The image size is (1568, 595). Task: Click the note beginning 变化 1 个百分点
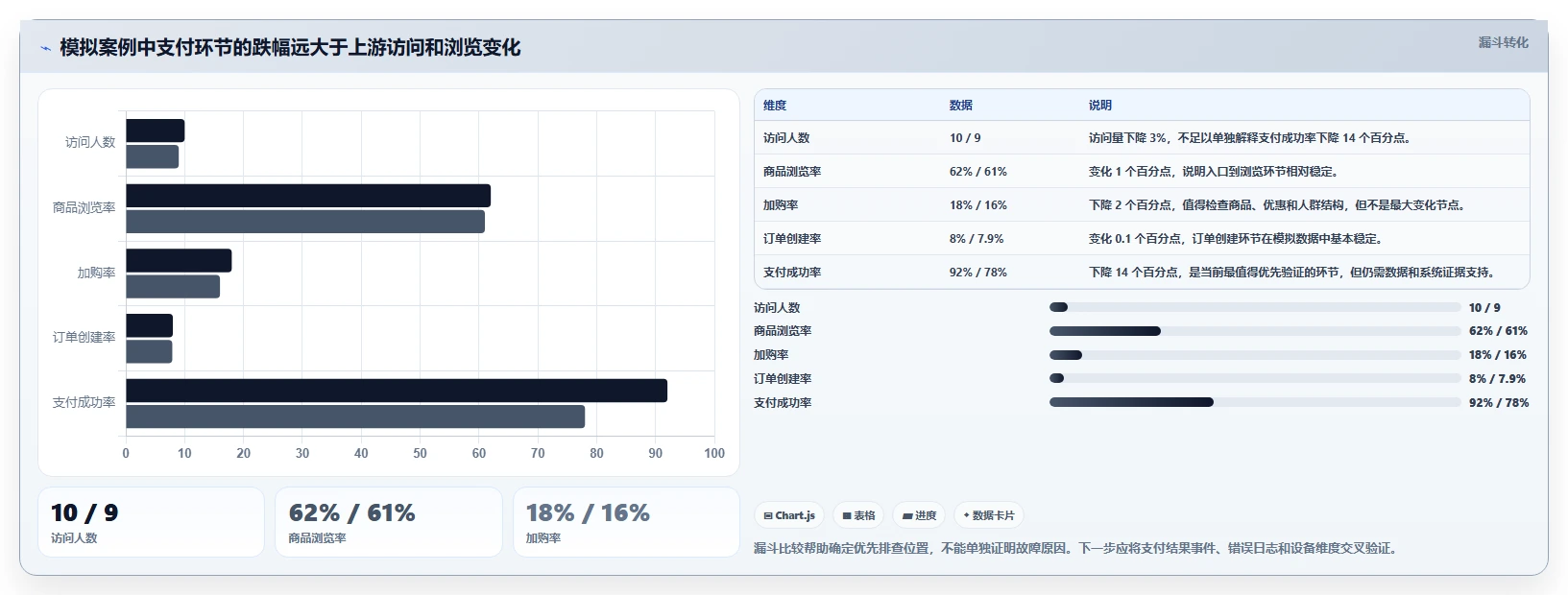[1214, 172]
